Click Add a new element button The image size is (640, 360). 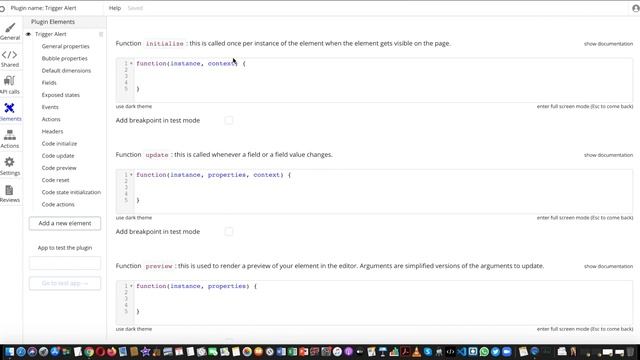pos(64,223)
